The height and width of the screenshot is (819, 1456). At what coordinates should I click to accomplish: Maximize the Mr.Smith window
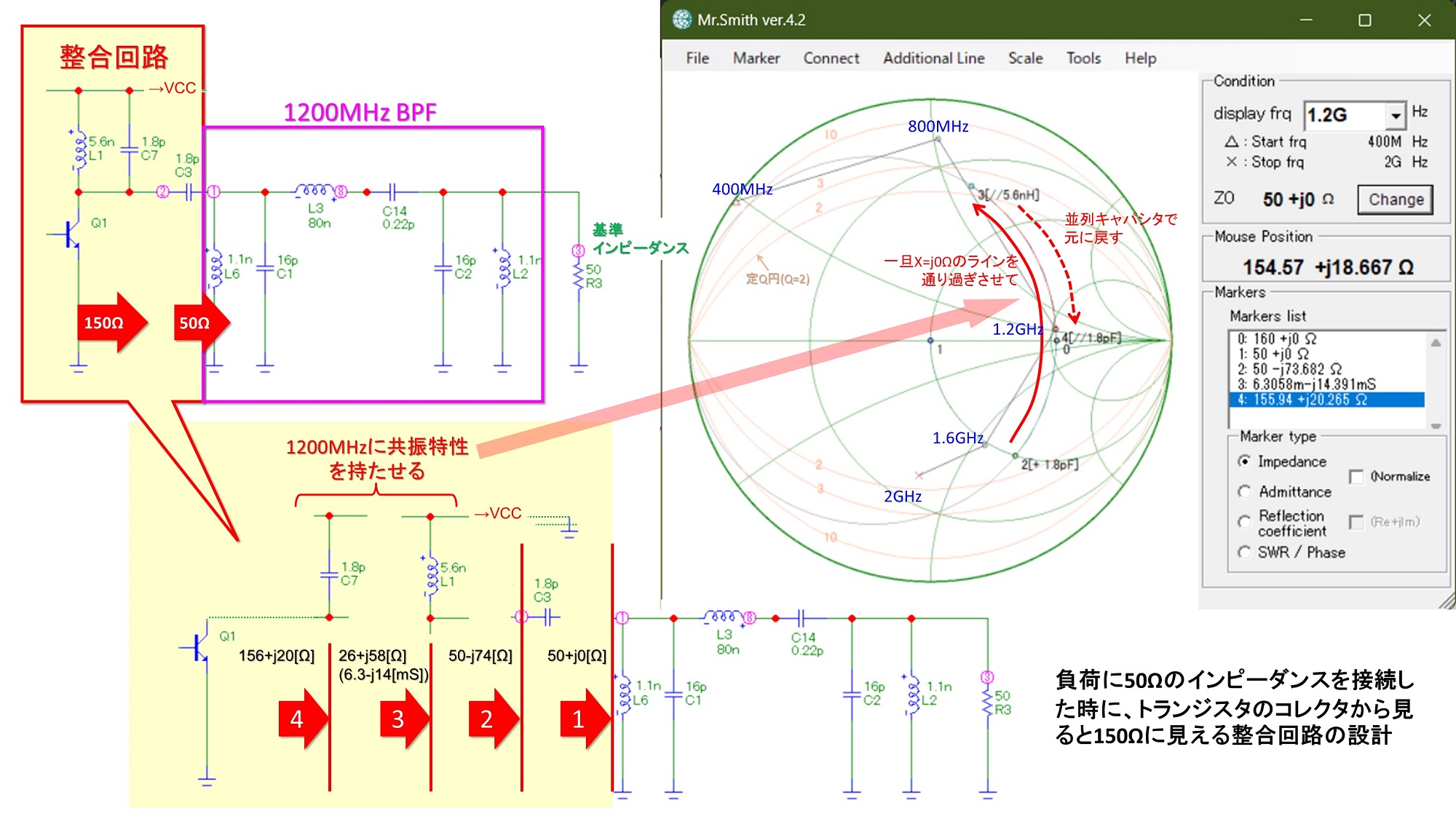click(x=1365, y=20)
